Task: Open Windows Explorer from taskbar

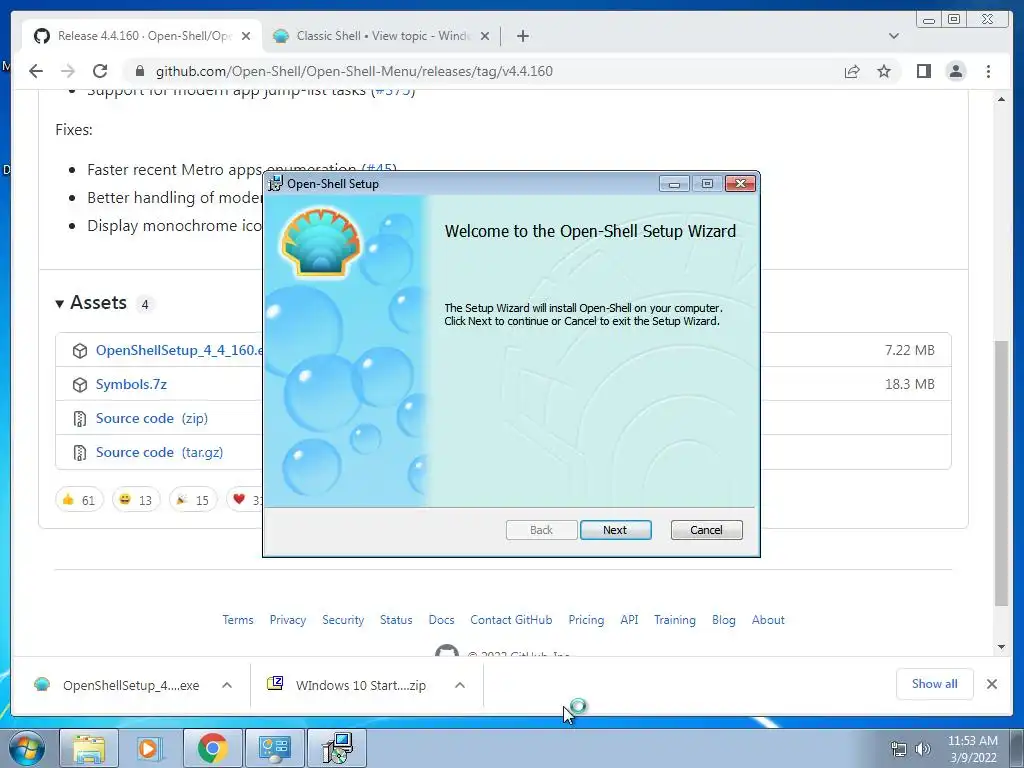Action: point(89,748)
